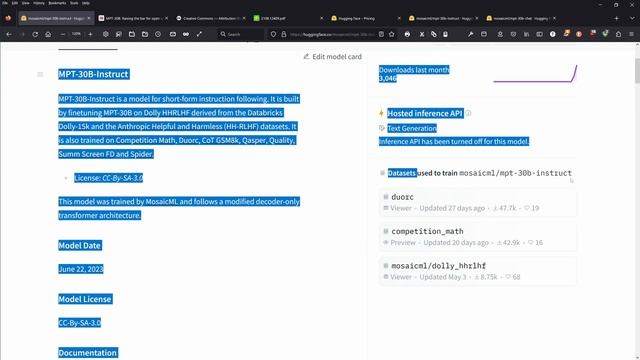This screenshot has height=360, width=640.
Task: Click the clock-shaped history toolbar icon
Action: [158, 34]
